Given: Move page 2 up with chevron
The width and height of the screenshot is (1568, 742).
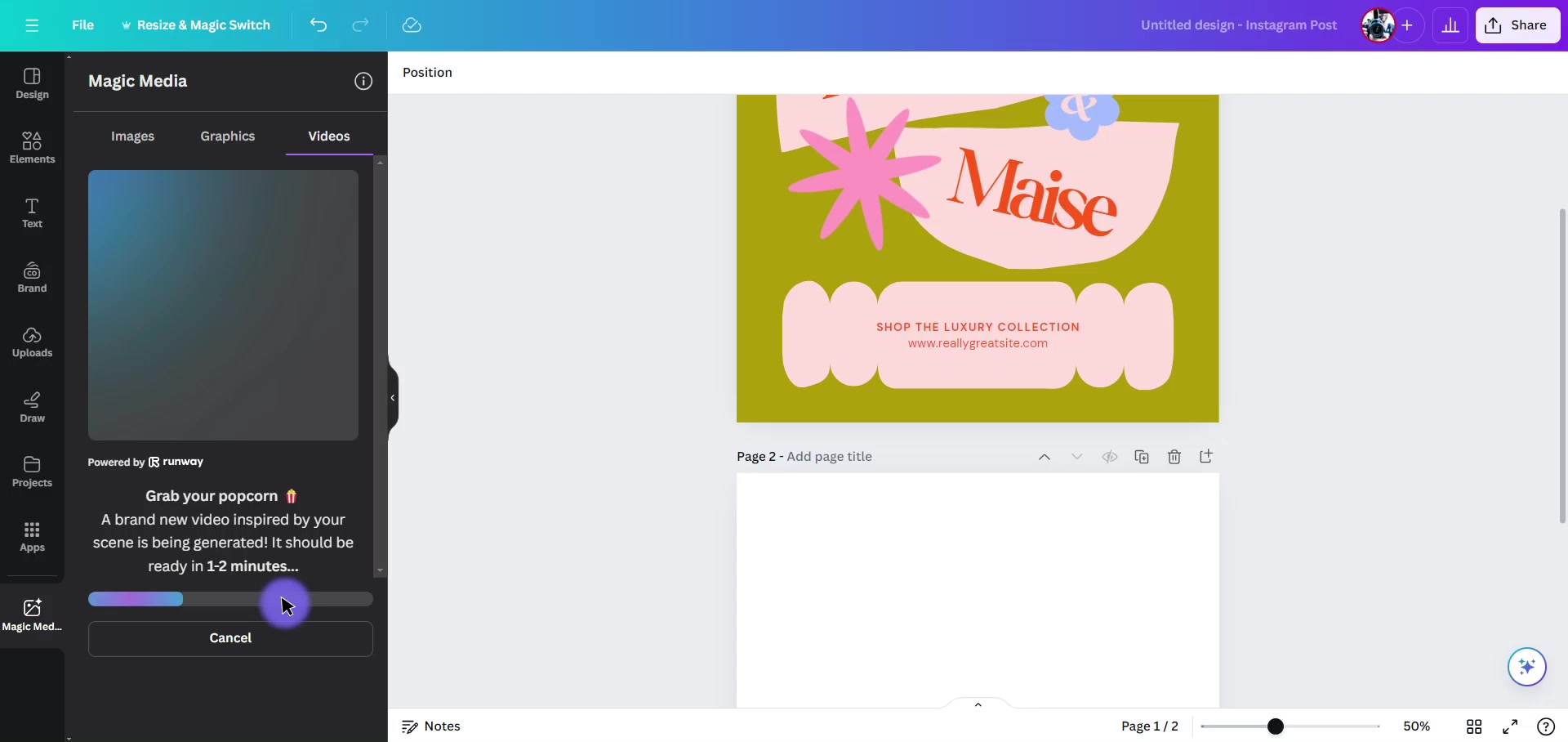Looking at the screenshot, I should [1045, 457].
